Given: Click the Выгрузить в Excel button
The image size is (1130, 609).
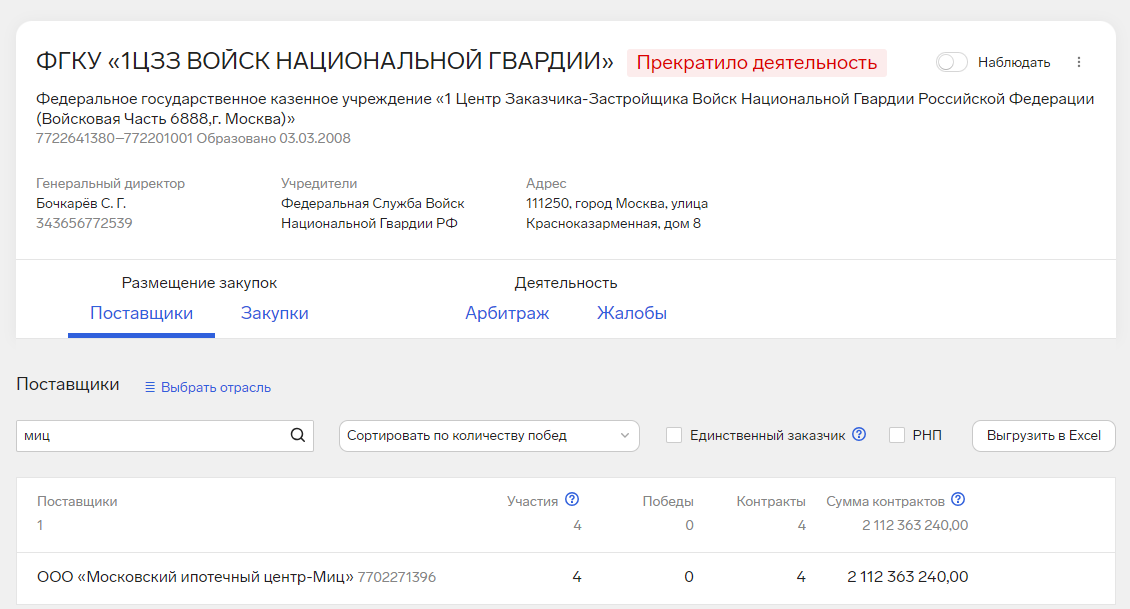Looking at the screenshot, I should [x=1044, y=436].
